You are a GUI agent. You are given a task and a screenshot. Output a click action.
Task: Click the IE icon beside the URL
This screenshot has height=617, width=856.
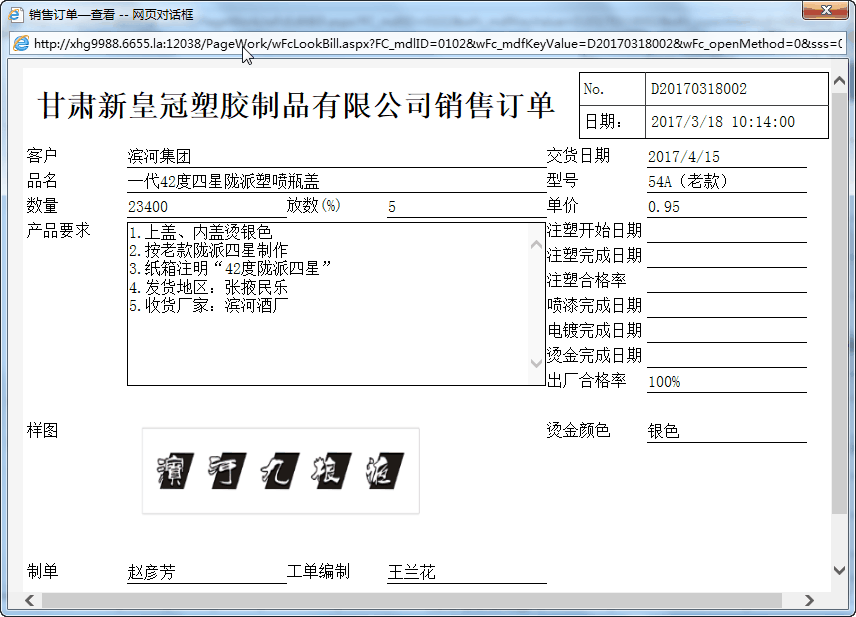20,43
